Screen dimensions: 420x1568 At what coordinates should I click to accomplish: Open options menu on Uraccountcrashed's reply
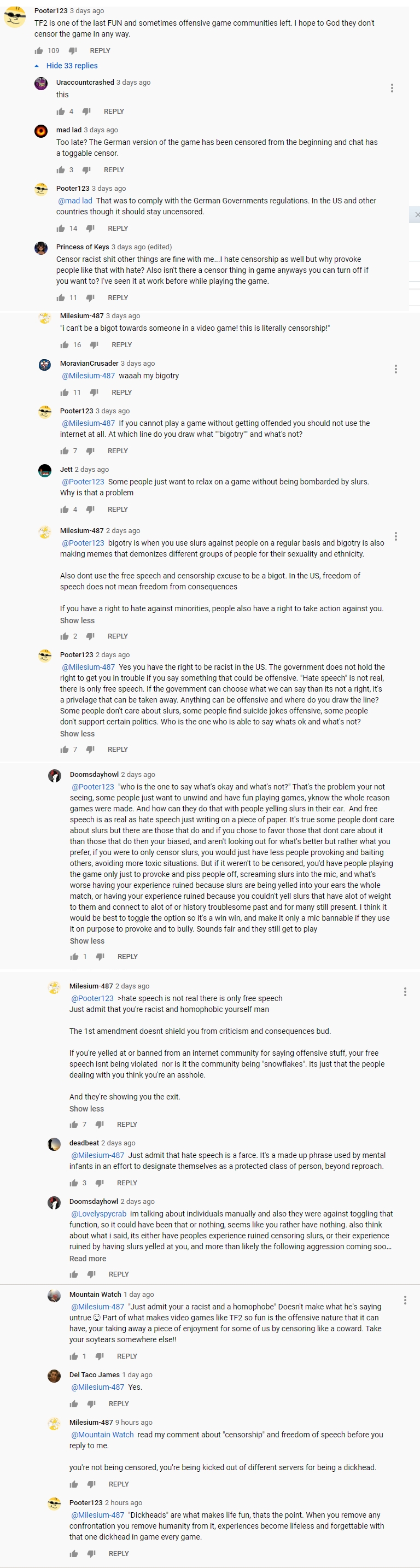coord(392,88)
